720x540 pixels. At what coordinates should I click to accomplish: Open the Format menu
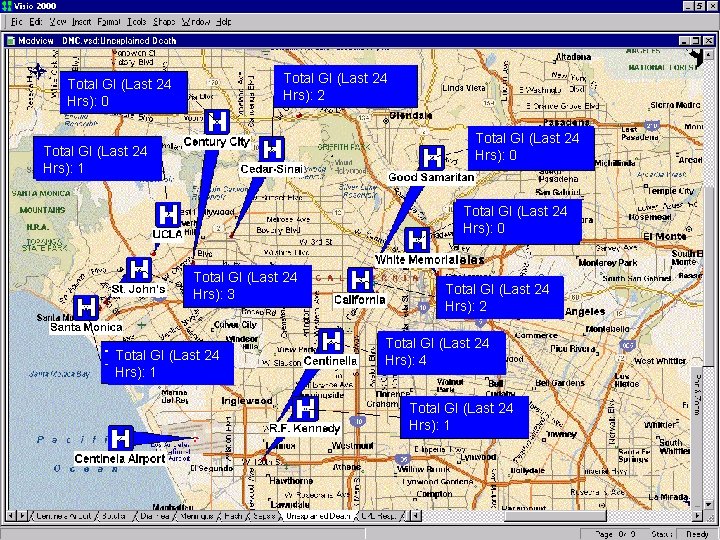pos(109,22)
